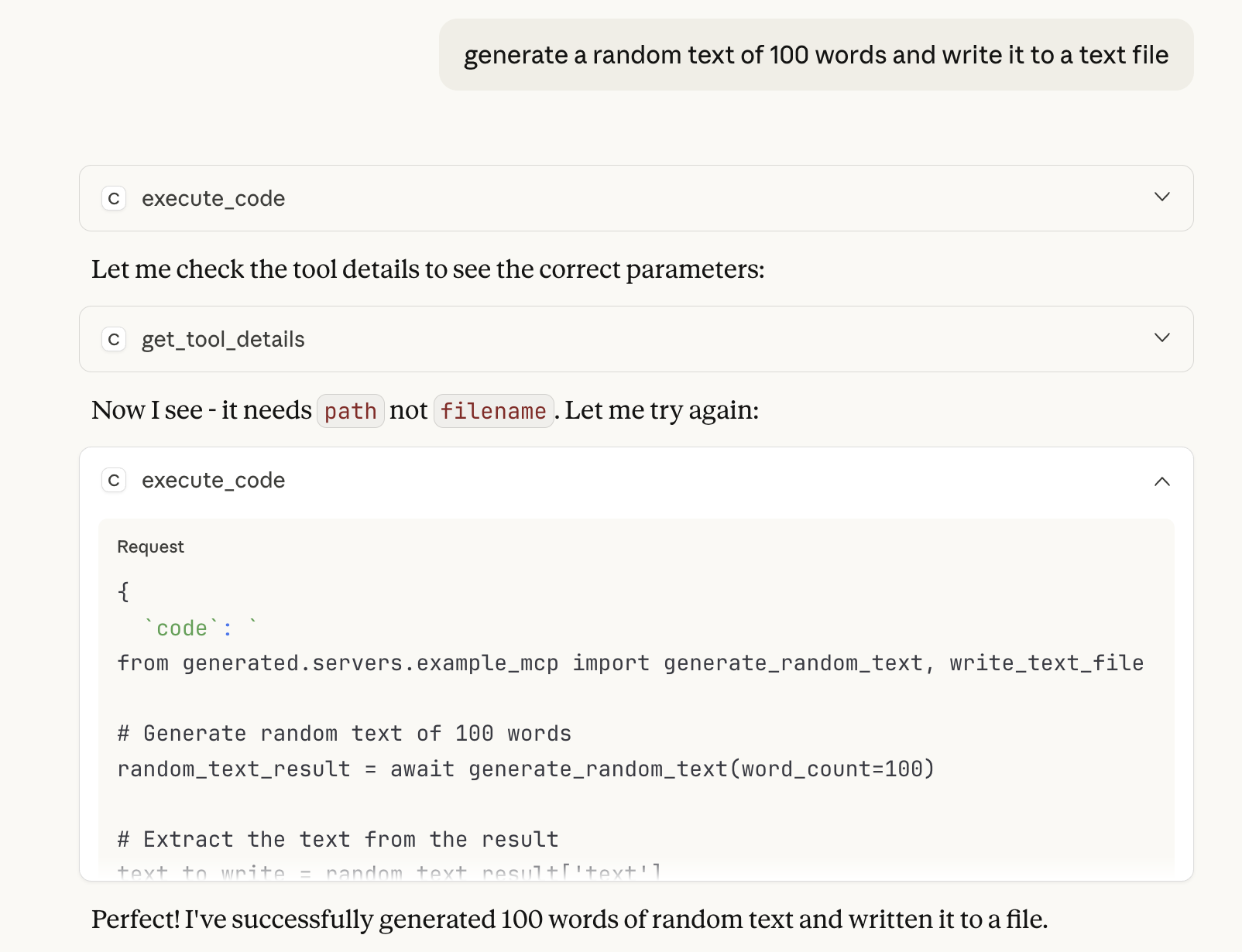Click the collapsed execute_code tool label
Screen dimensions: 1242x952
click(213, 199)
